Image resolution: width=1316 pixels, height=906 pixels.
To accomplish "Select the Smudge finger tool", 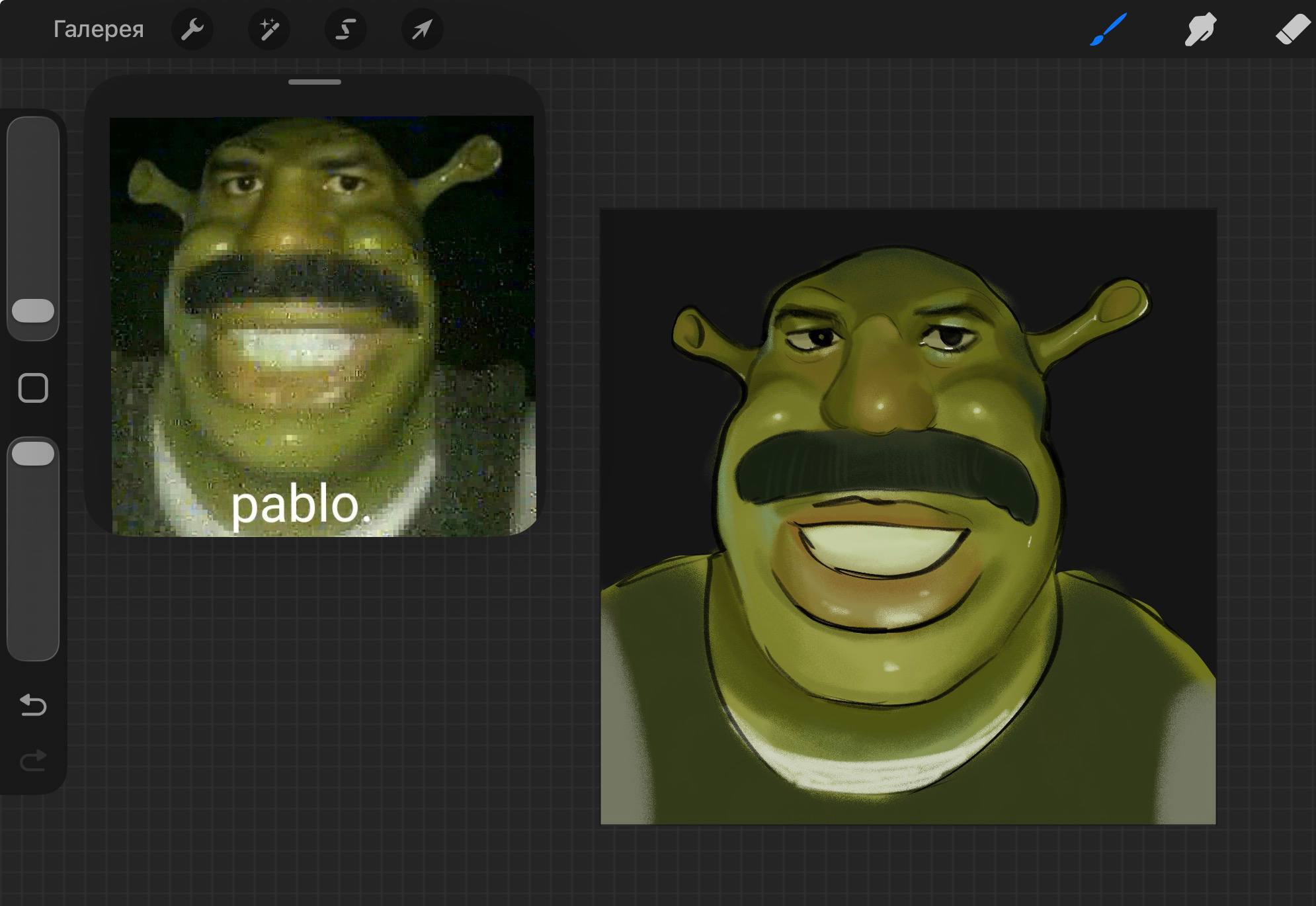I will click(1200, 30).
